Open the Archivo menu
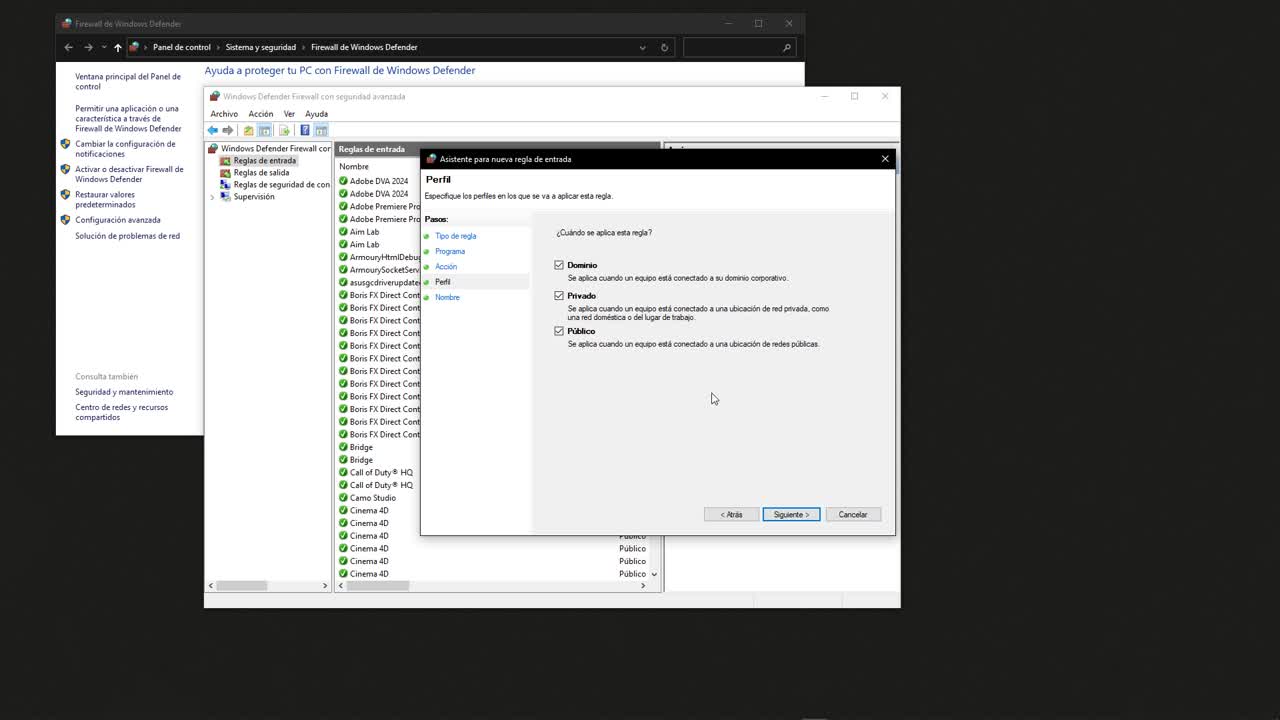 (x=224, y=113)
